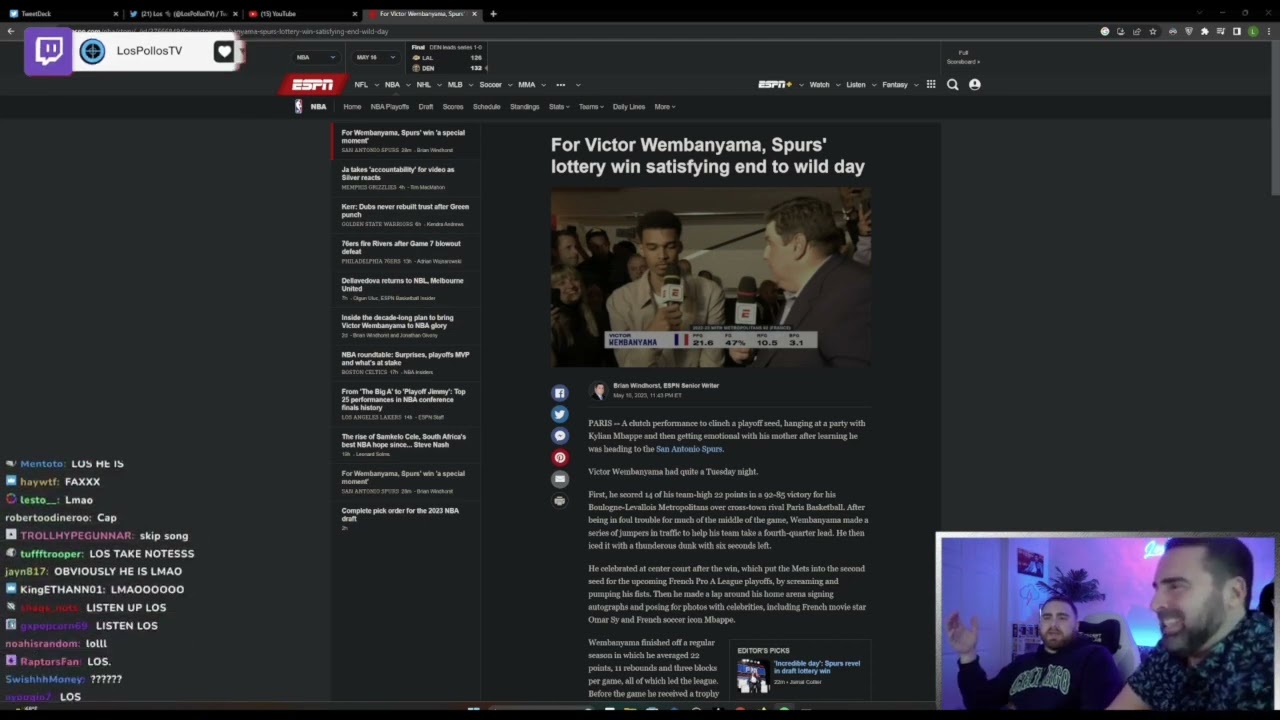The image size is (1280, 720).
Task: Share article via Facebook Messenger
Action: pyautogui.click(x=560, y=436)
